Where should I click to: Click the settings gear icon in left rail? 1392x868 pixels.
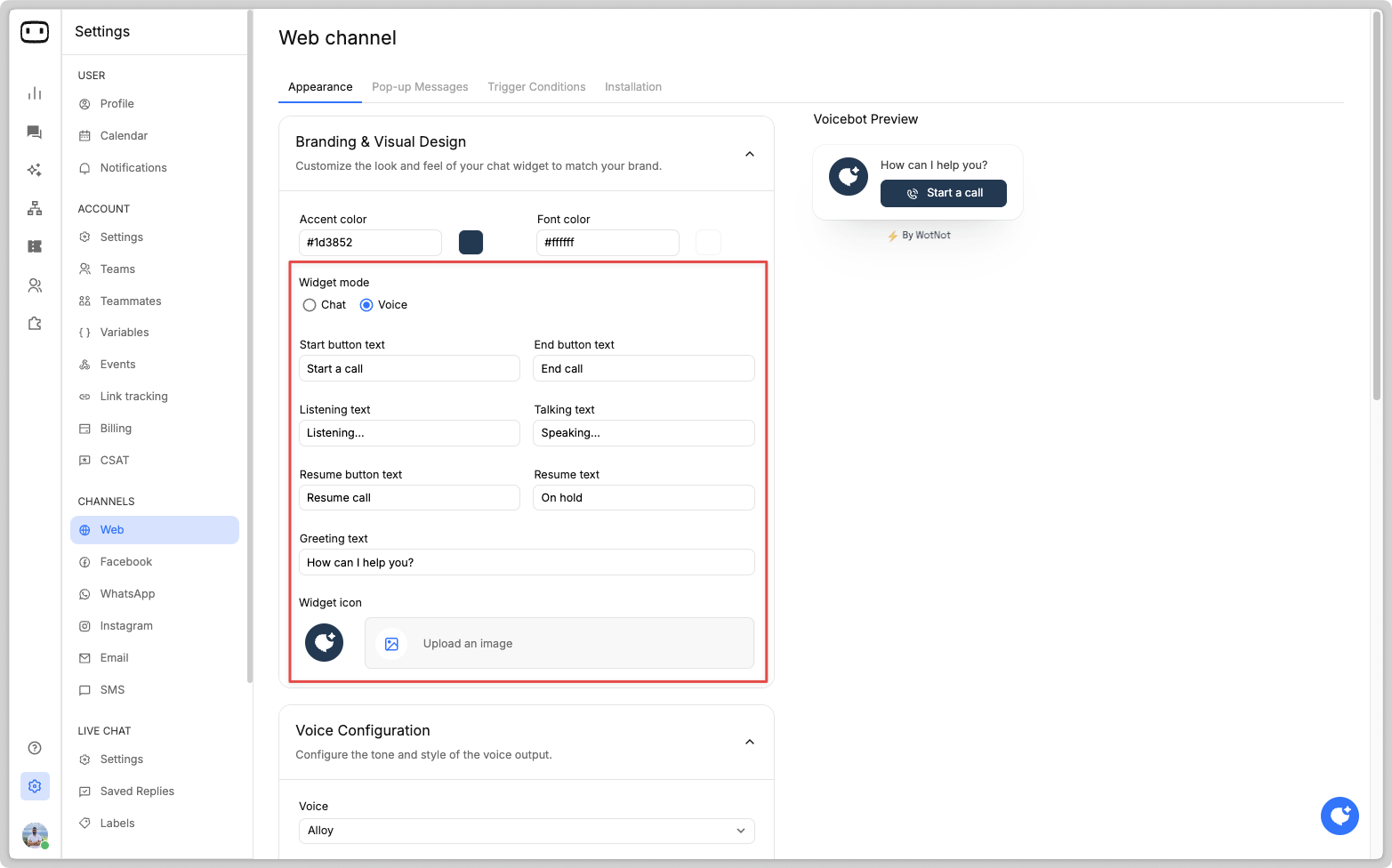tap(35, 786)
